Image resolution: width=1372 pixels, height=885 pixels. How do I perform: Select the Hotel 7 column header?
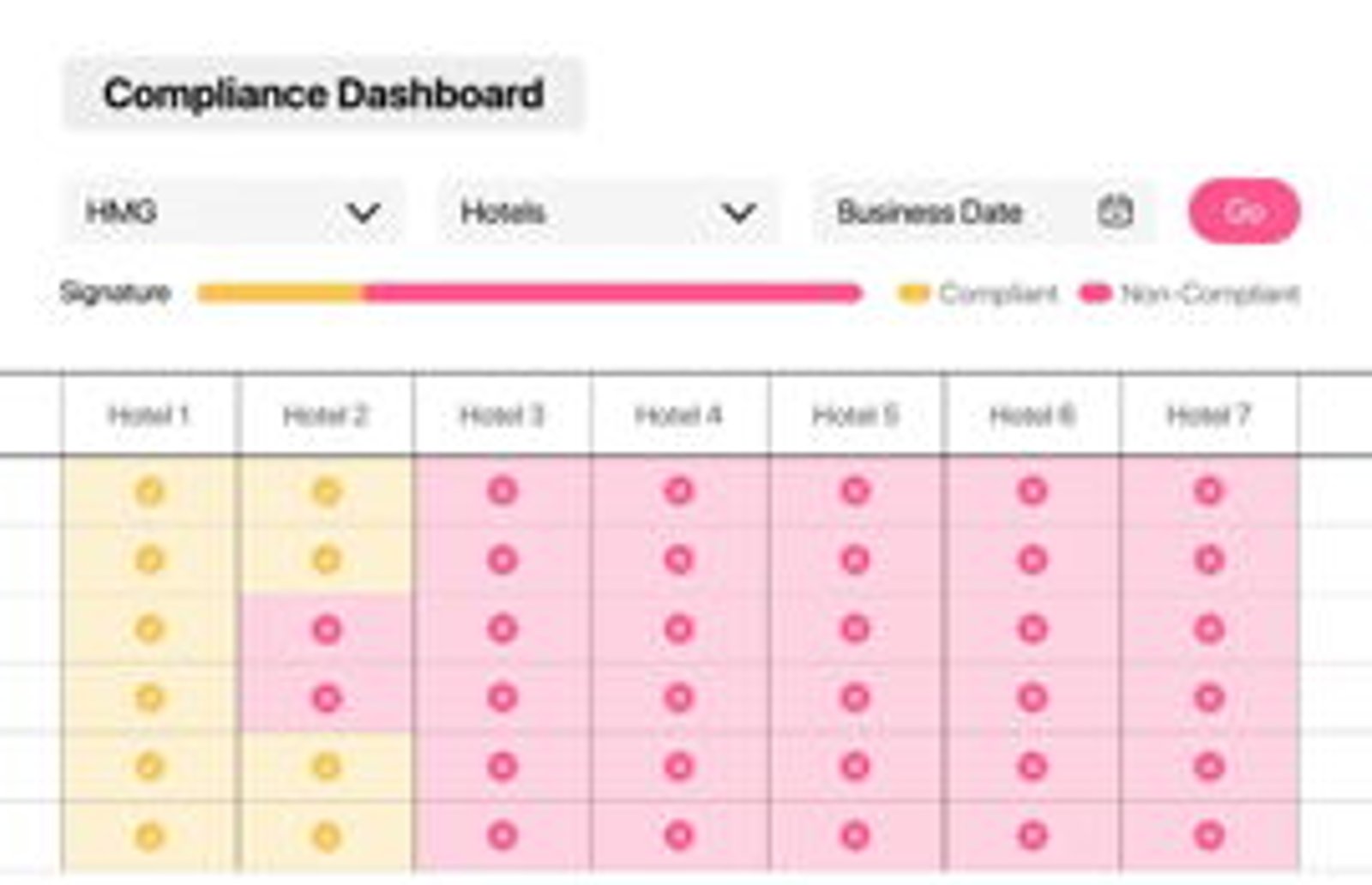[x=1209, y=415]
